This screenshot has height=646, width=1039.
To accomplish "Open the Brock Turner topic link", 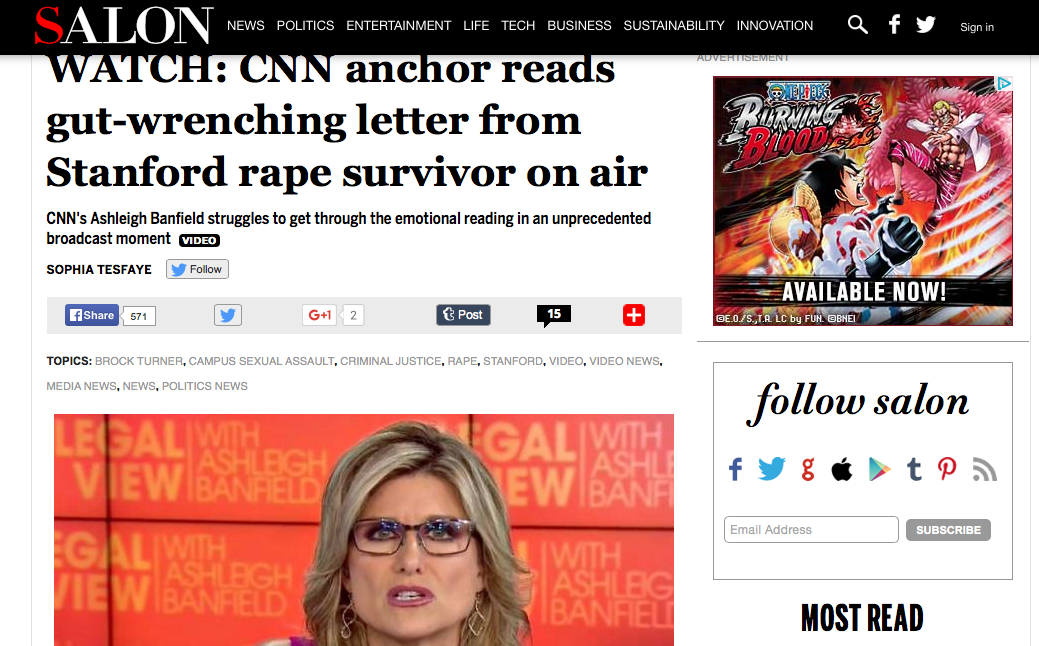I will [x=138, y=361].
